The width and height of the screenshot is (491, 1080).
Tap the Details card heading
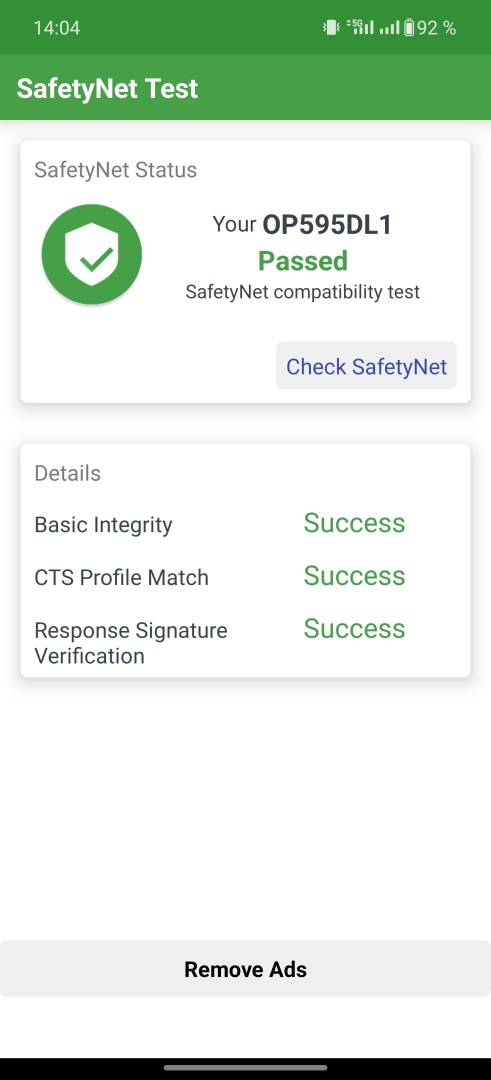[67, 473]
